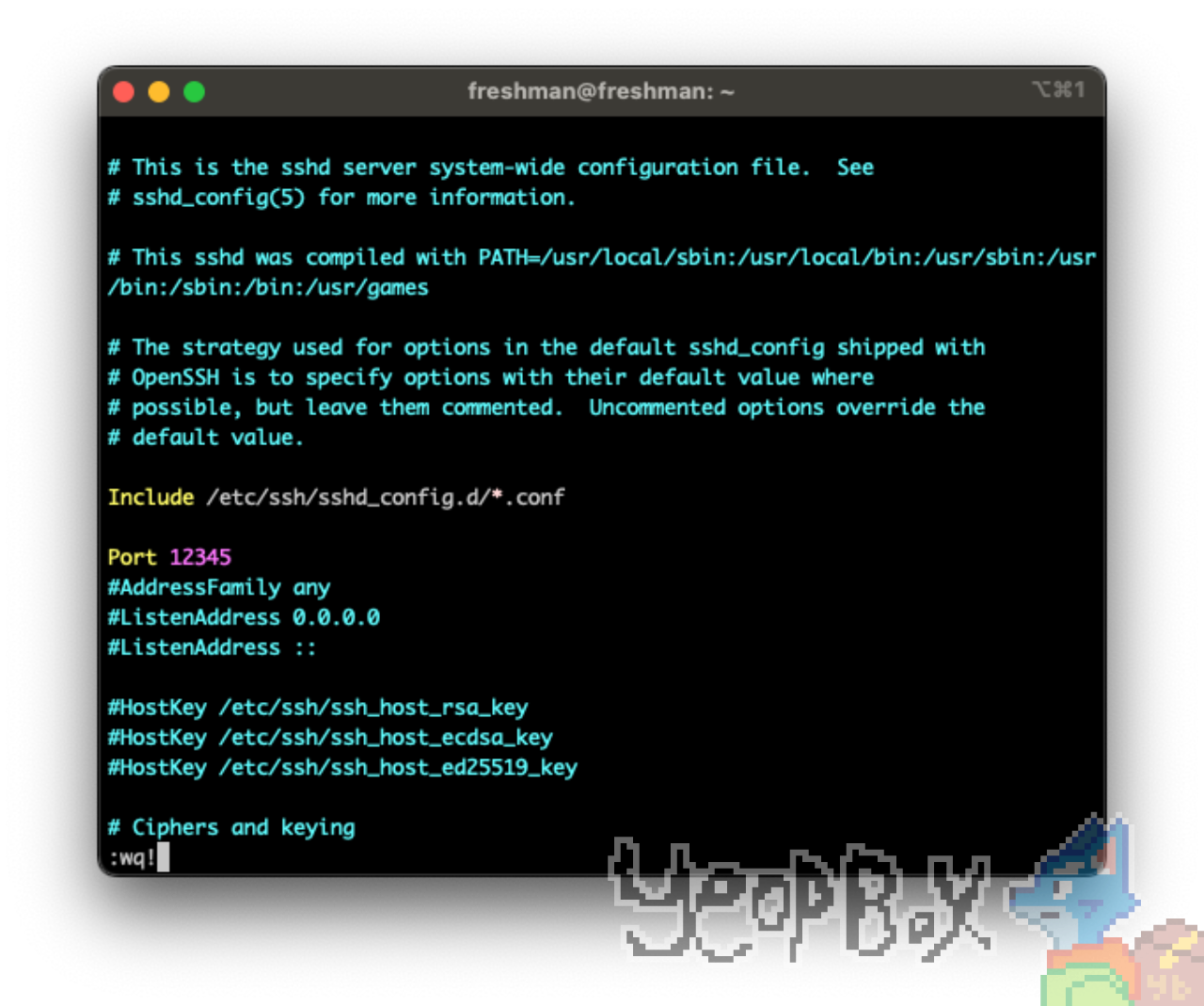The height and width of the screenshot is (1006, 1204).
Task: Click the '# default value.' comment line
Action: pos(206,438)
